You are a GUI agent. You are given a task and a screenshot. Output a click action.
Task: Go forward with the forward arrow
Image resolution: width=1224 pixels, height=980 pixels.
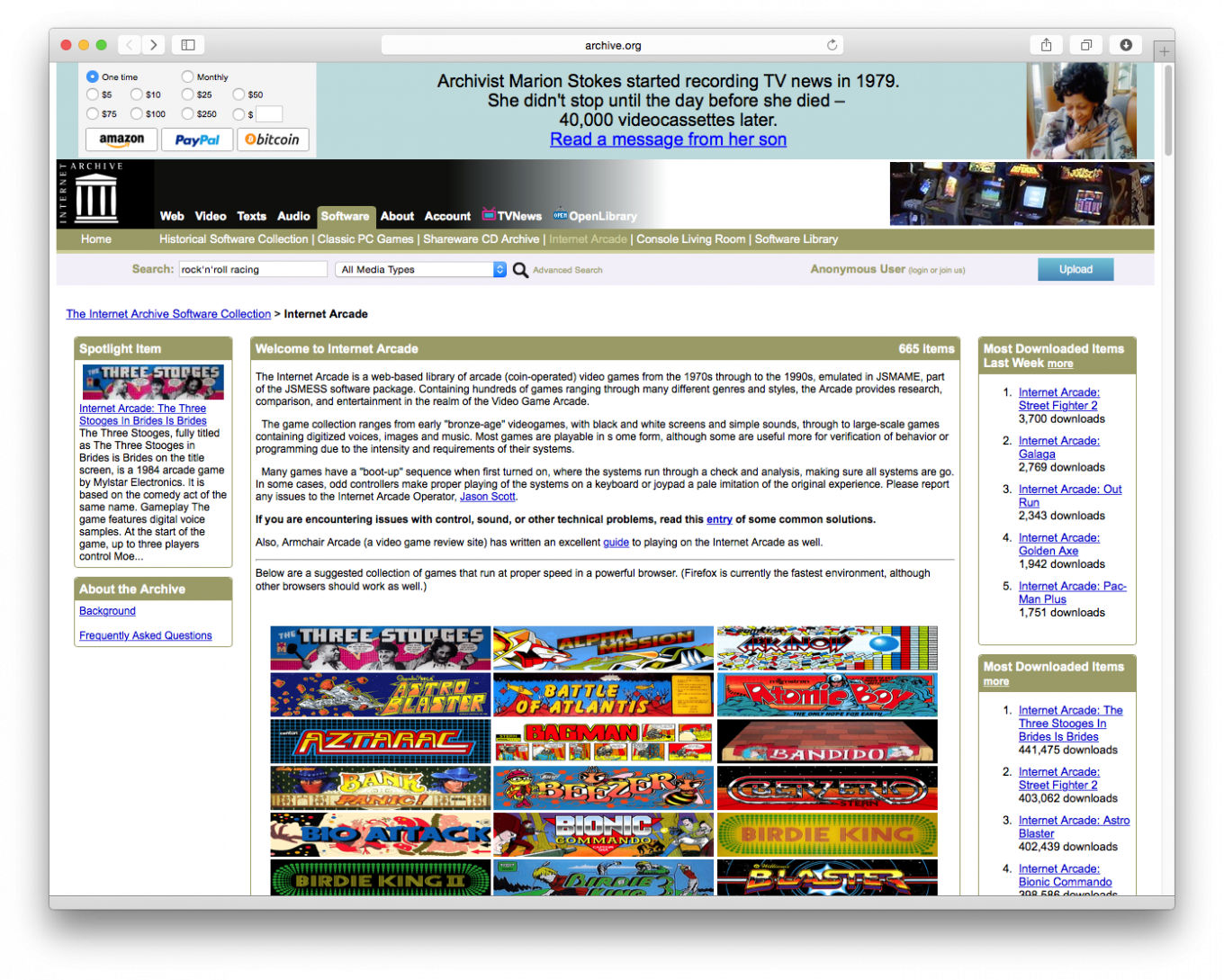pyautogui.click(x=154, y=45)
